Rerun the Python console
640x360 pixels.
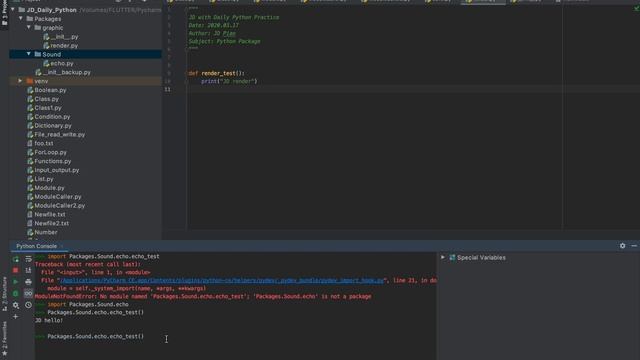16,259
